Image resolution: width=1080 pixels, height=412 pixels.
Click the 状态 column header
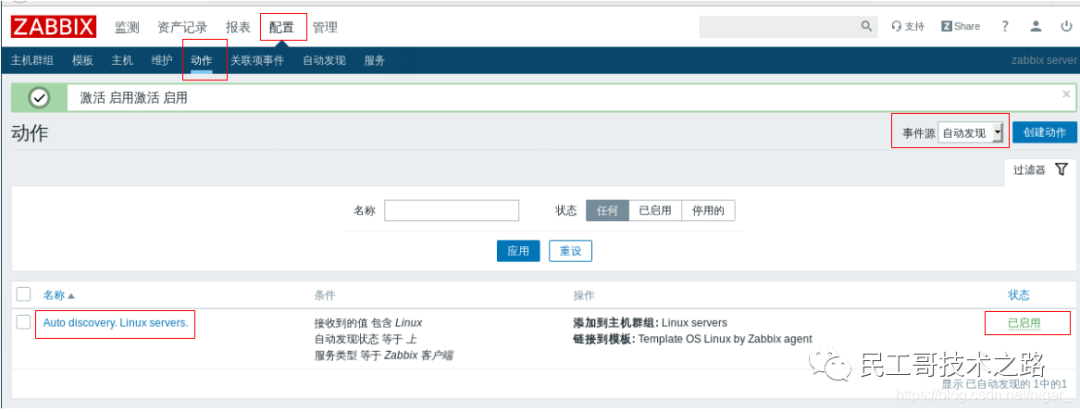(x=1019, y=295)
